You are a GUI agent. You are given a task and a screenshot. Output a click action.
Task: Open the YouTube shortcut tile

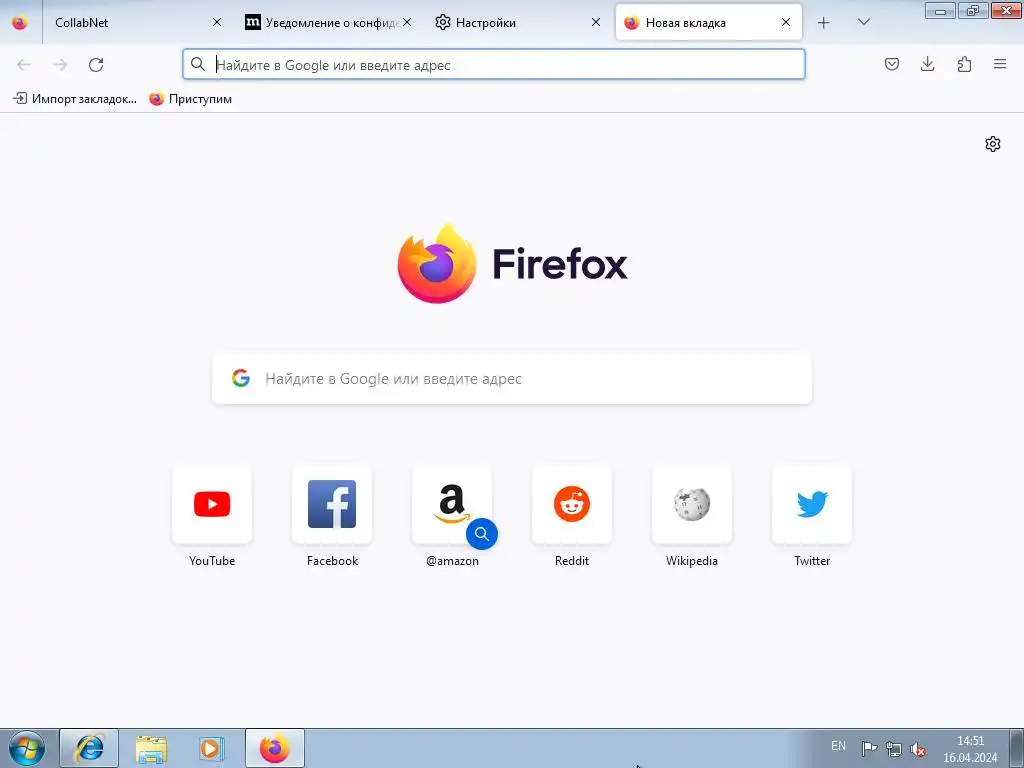(212, 504)
